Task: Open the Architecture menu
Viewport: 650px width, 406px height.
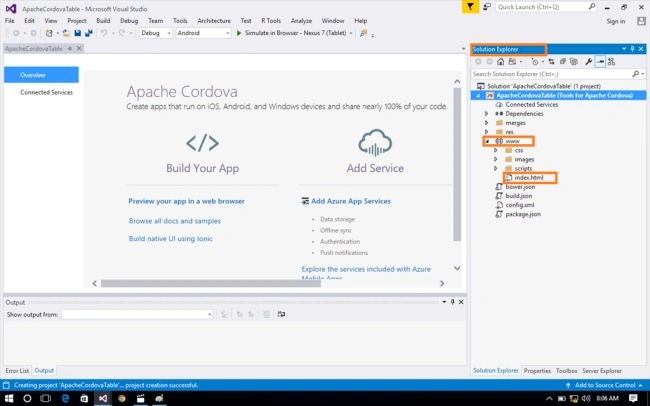Action: pyautogui.click(x=214, y=21)
